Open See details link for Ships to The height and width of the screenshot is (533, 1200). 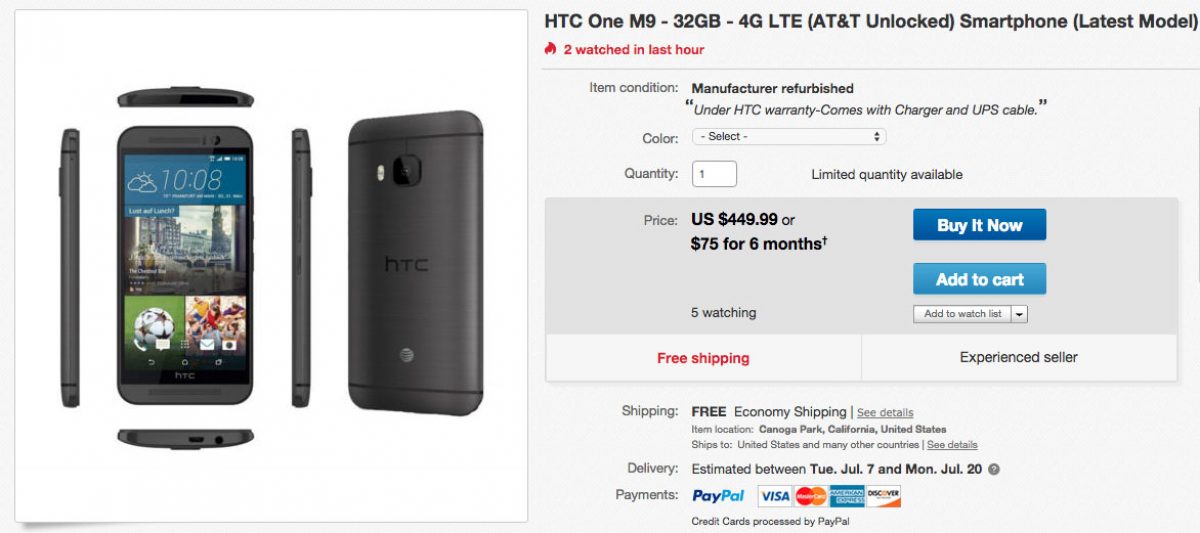(x=952, y=445)
